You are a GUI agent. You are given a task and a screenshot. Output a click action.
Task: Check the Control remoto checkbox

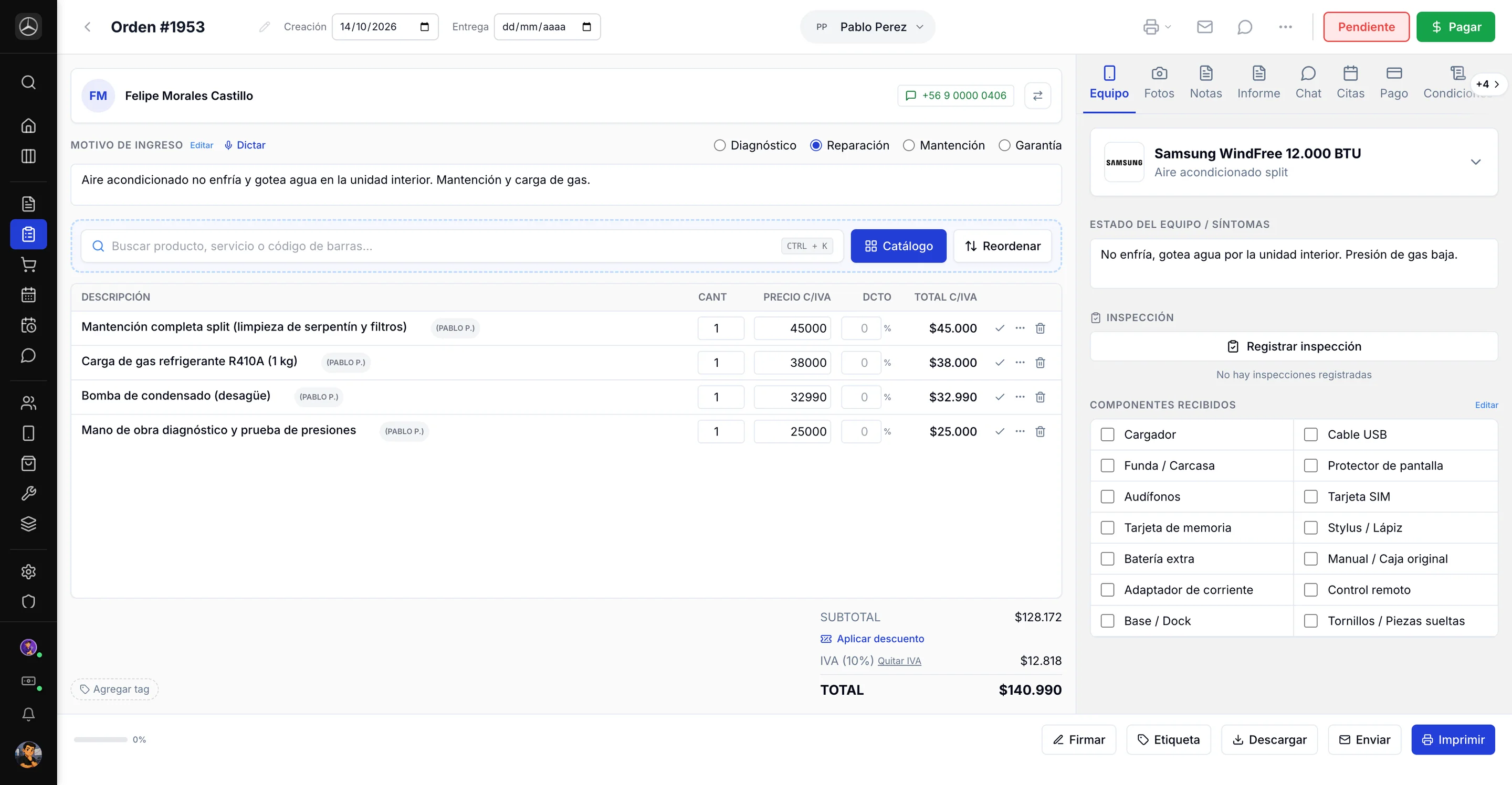click(x=1311, y=590)
